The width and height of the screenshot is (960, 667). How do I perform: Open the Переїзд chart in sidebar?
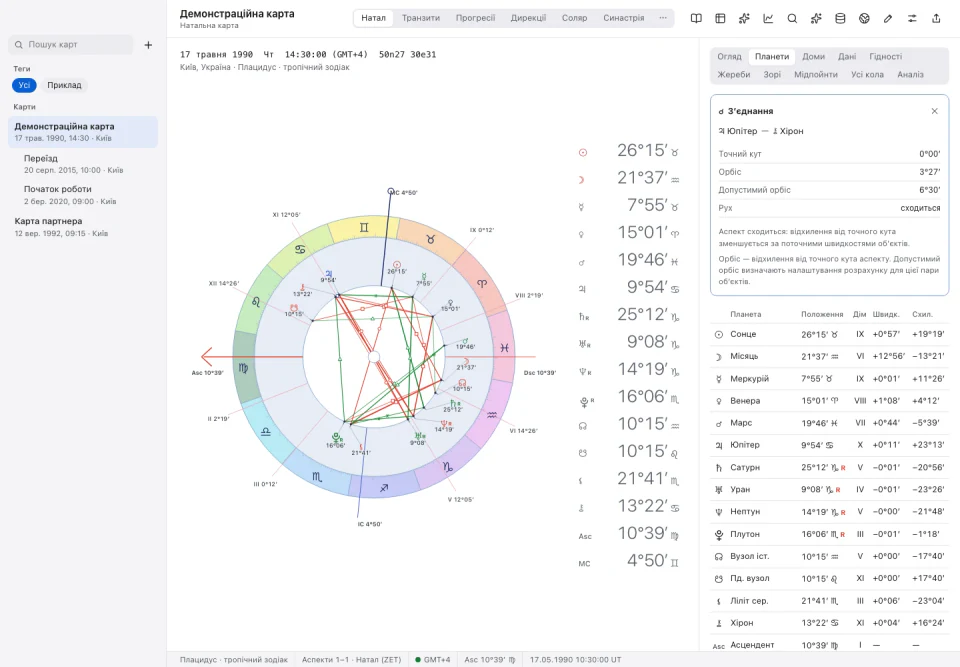pos(83,164)
